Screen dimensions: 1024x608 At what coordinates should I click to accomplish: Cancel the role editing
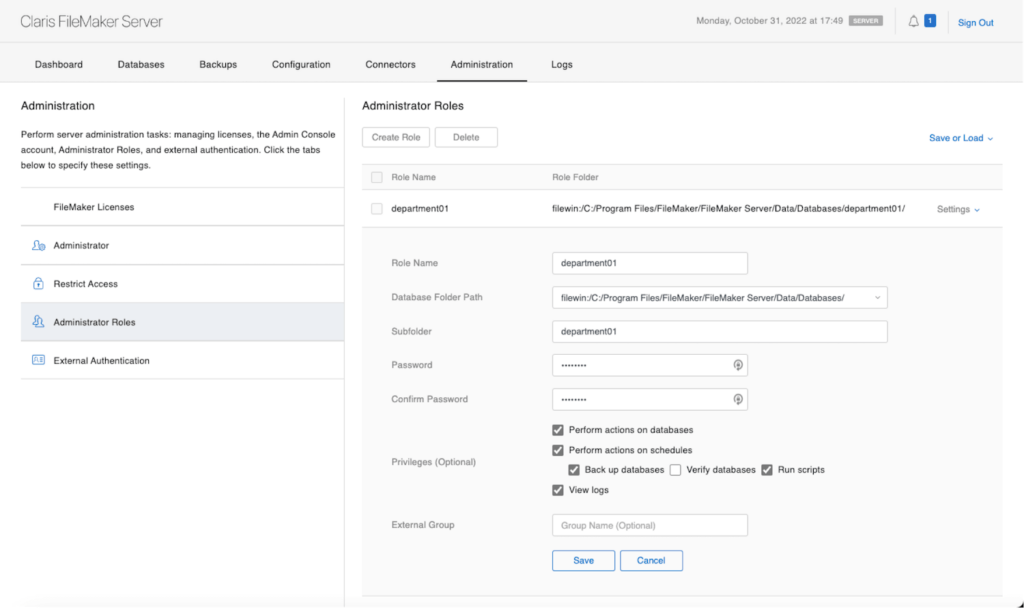[651, 560]
